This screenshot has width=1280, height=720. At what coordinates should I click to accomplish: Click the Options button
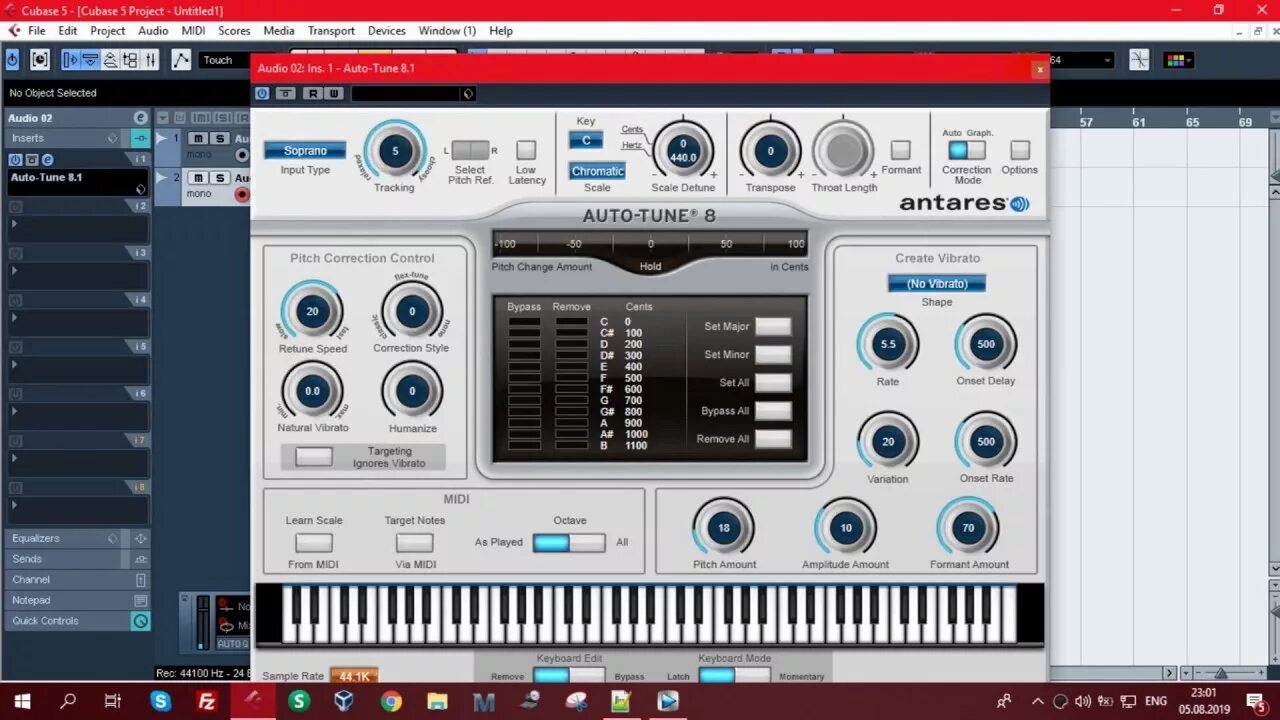[x=1020, y=150]
